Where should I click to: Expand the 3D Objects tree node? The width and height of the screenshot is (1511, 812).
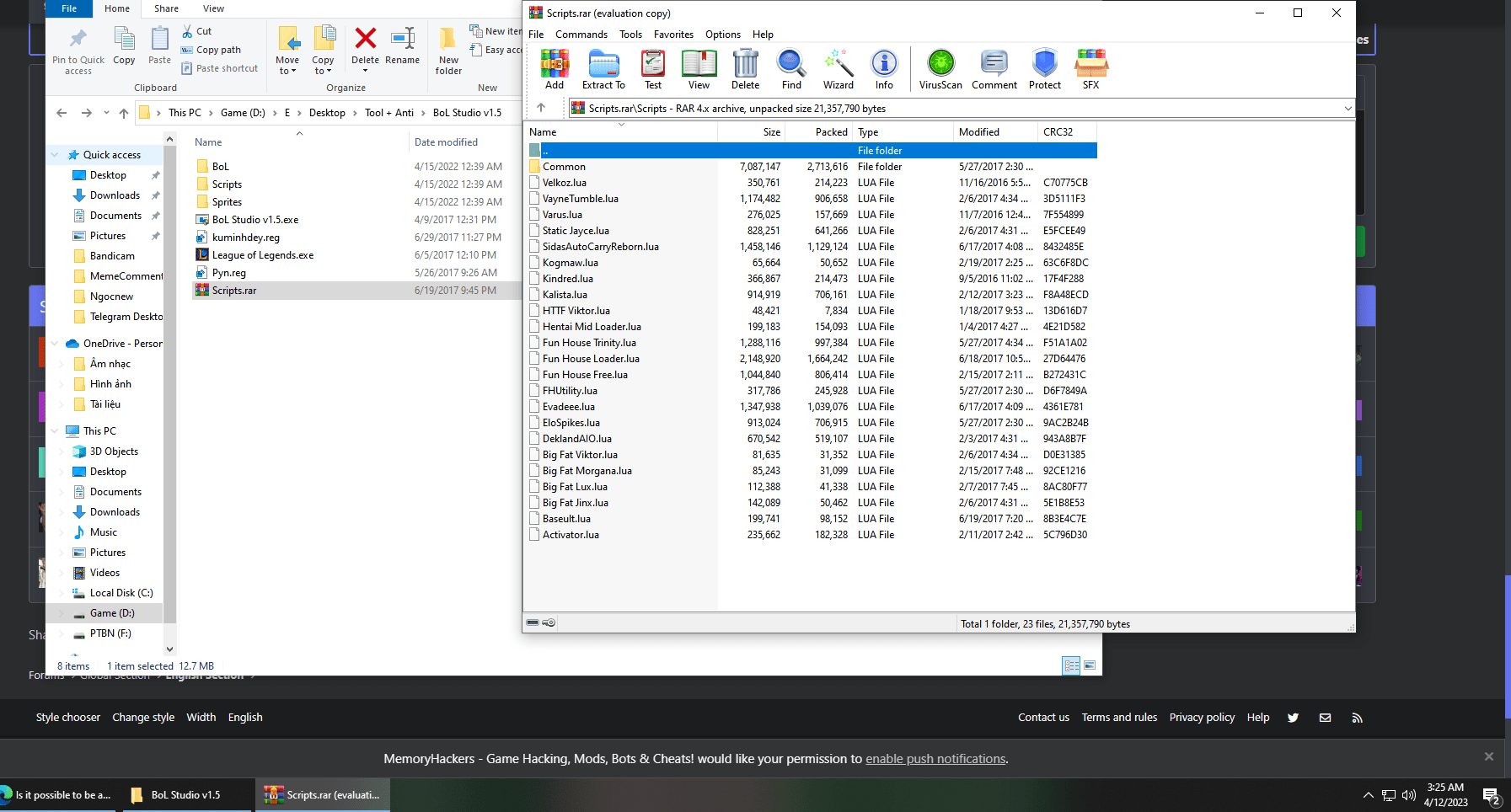[x=62, y=451]
